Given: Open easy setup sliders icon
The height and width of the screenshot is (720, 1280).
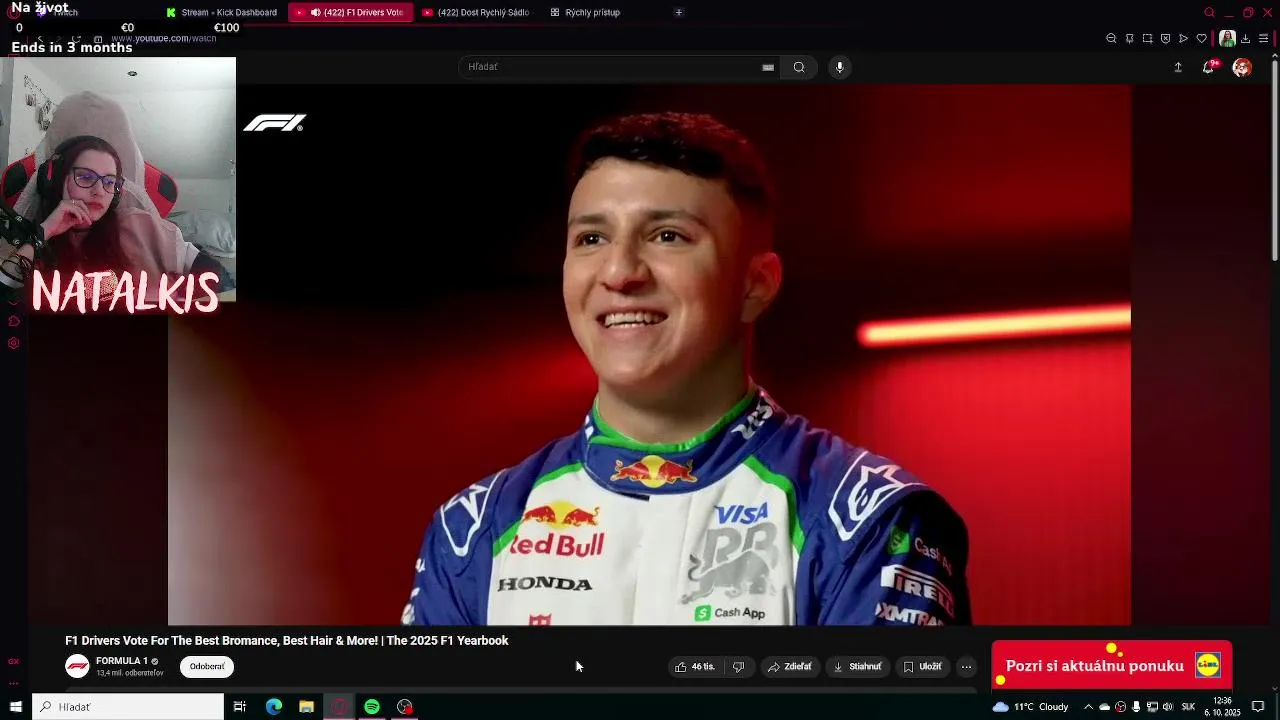Looking at the screenshot, I should click(1263, 38).
